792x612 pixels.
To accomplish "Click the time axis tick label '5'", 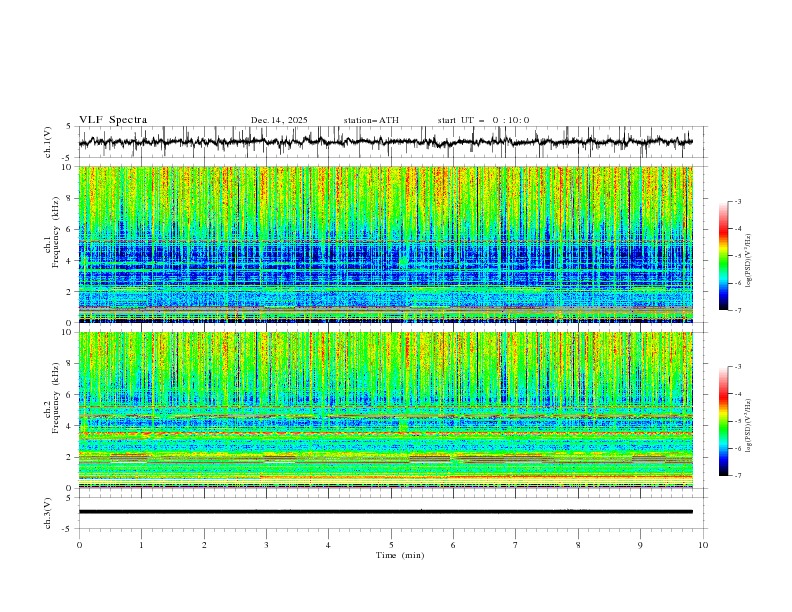I will (x=391, y=545).
